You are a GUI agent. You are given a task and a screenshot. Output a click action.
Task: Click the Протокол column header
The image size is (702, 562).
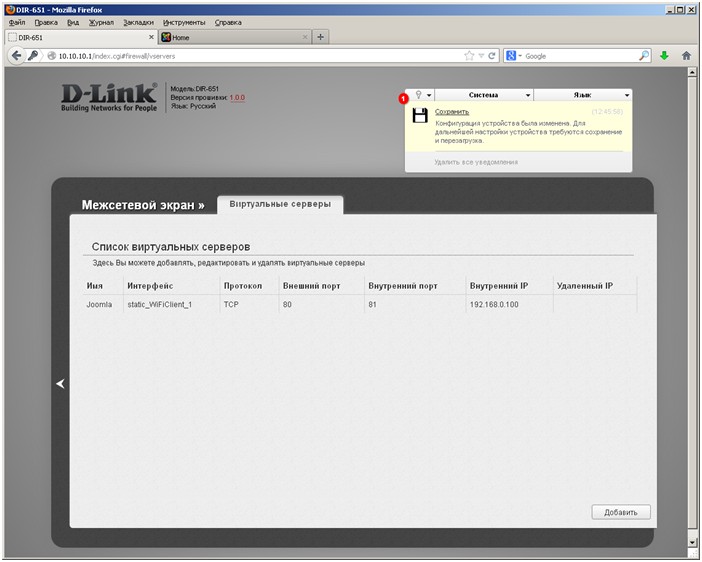[x=243, y=286]
